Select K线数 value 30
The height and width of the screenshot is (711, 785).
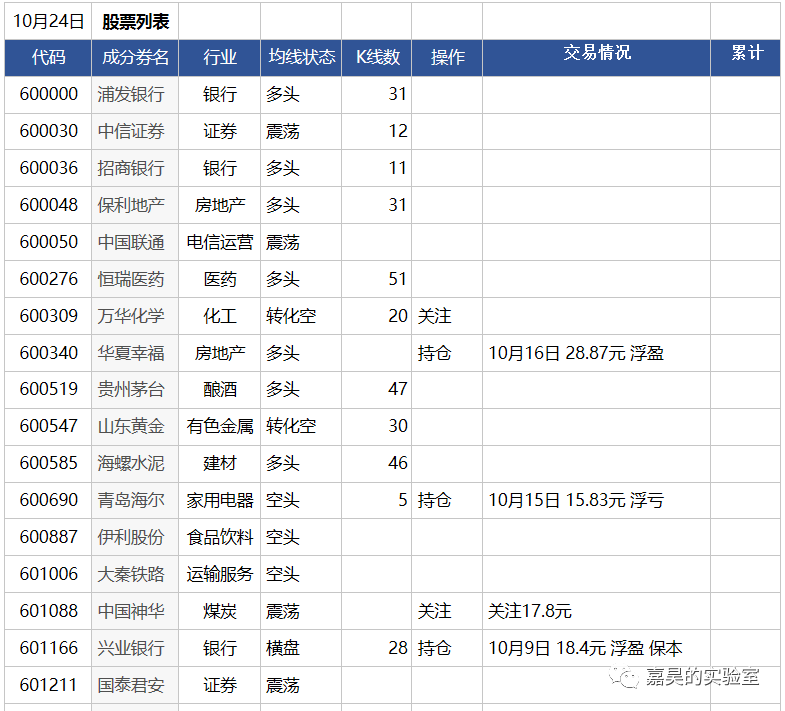click(x=376, y=426)
